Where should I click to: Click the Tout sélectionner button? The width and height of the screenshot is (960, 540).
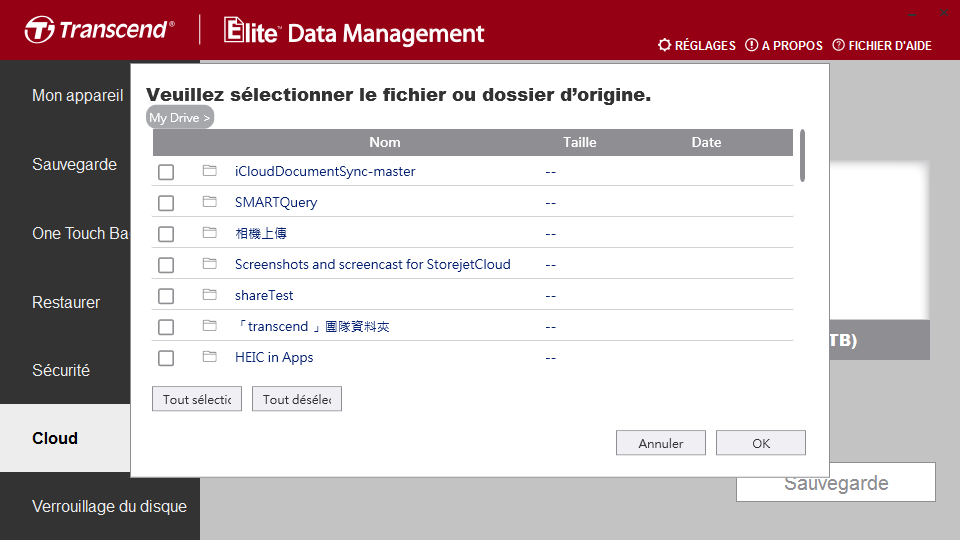[197, 399]
